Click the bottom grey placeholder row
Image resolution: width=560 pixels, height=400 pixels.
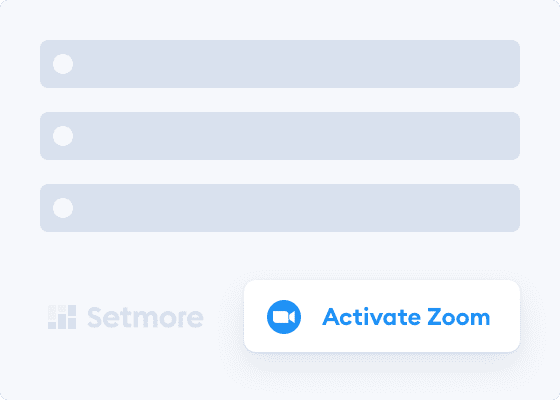click(280, 208)
